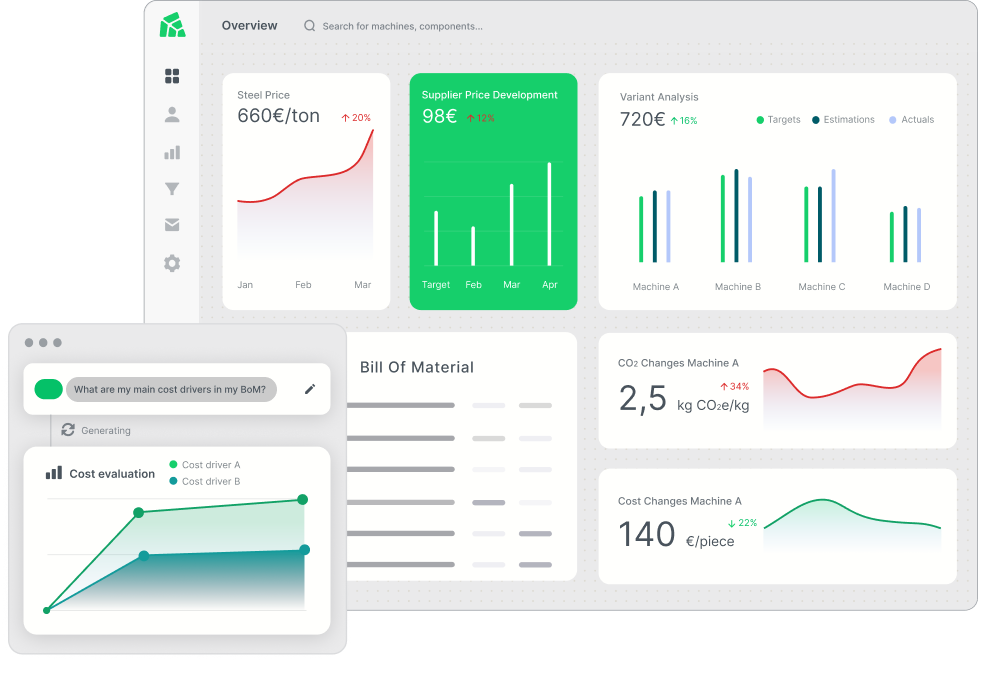The image size is (993, 683).
Task: Open the dashboard grid view icon
Action: (x=172, y=76)
